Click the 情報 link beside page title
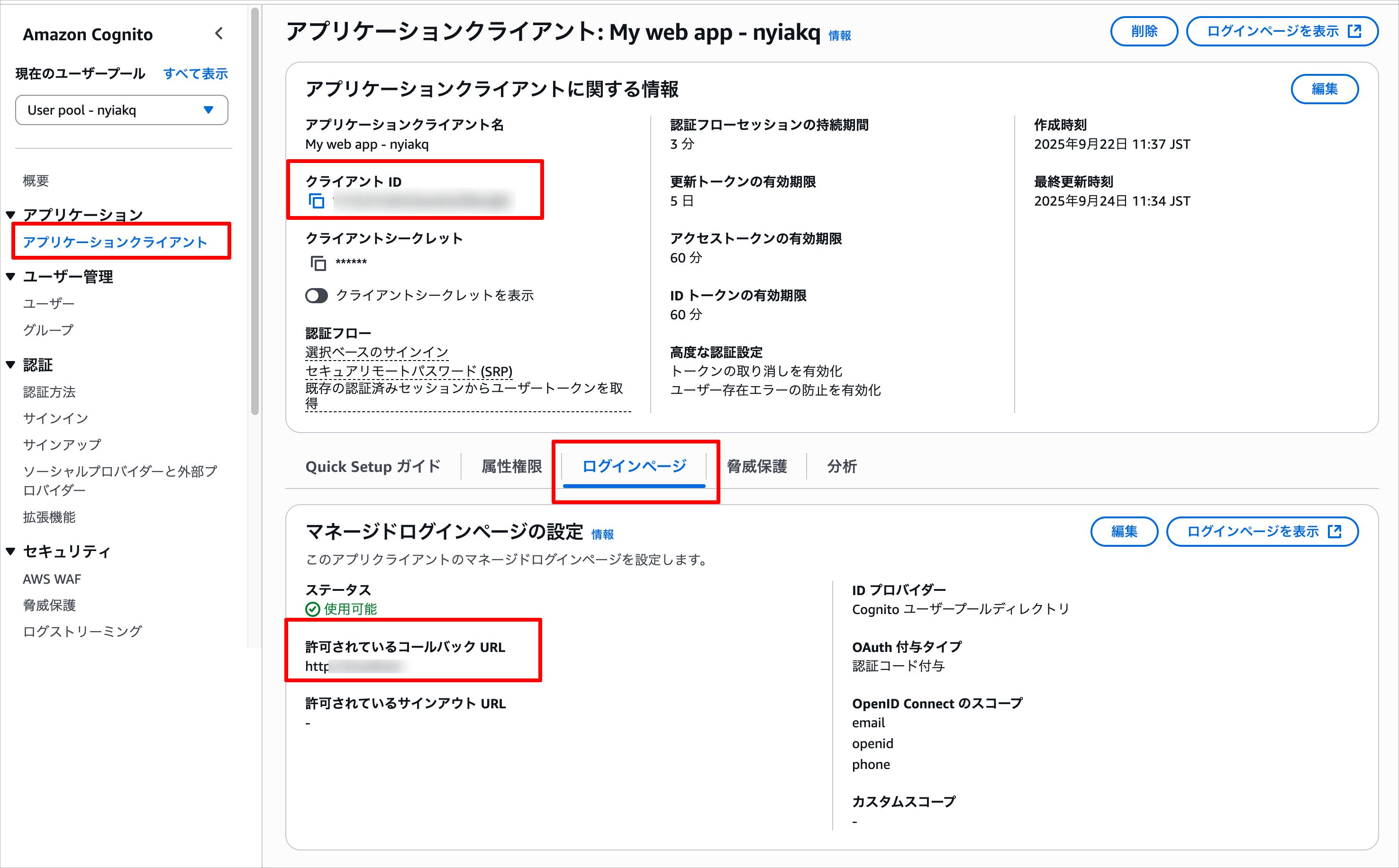 839,36
